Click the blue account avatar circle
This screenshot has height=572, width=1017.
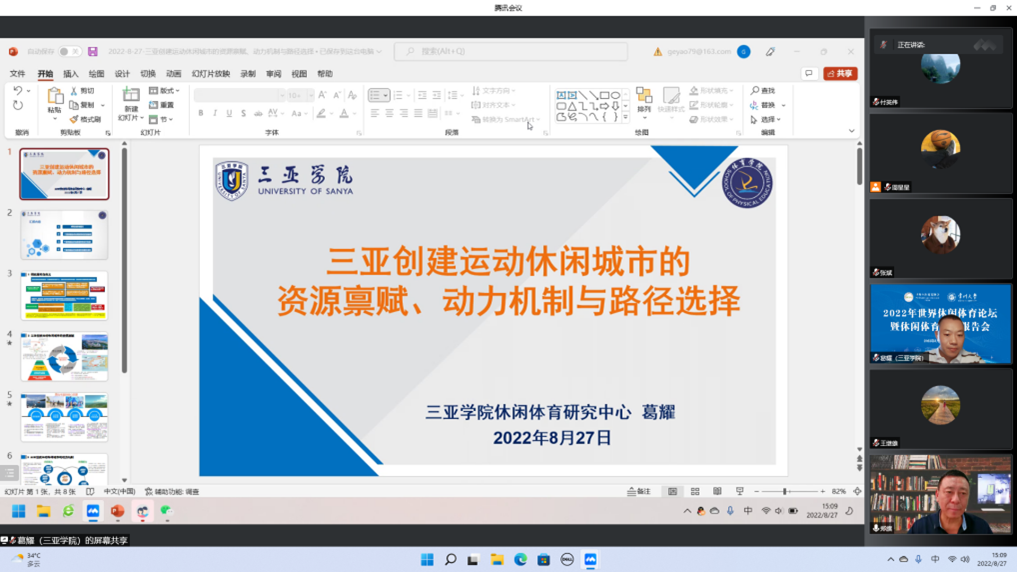coord(744,51)
